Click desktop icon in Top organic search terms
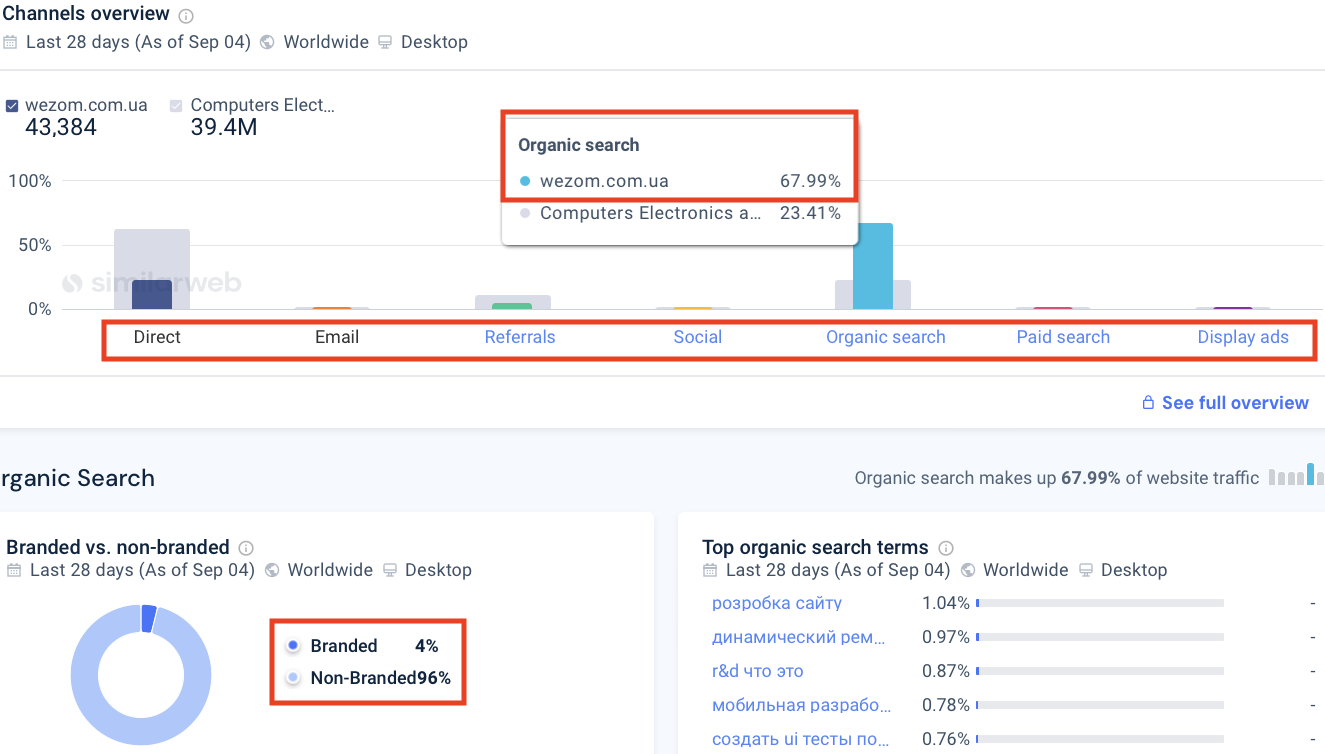 point(1085,570)
